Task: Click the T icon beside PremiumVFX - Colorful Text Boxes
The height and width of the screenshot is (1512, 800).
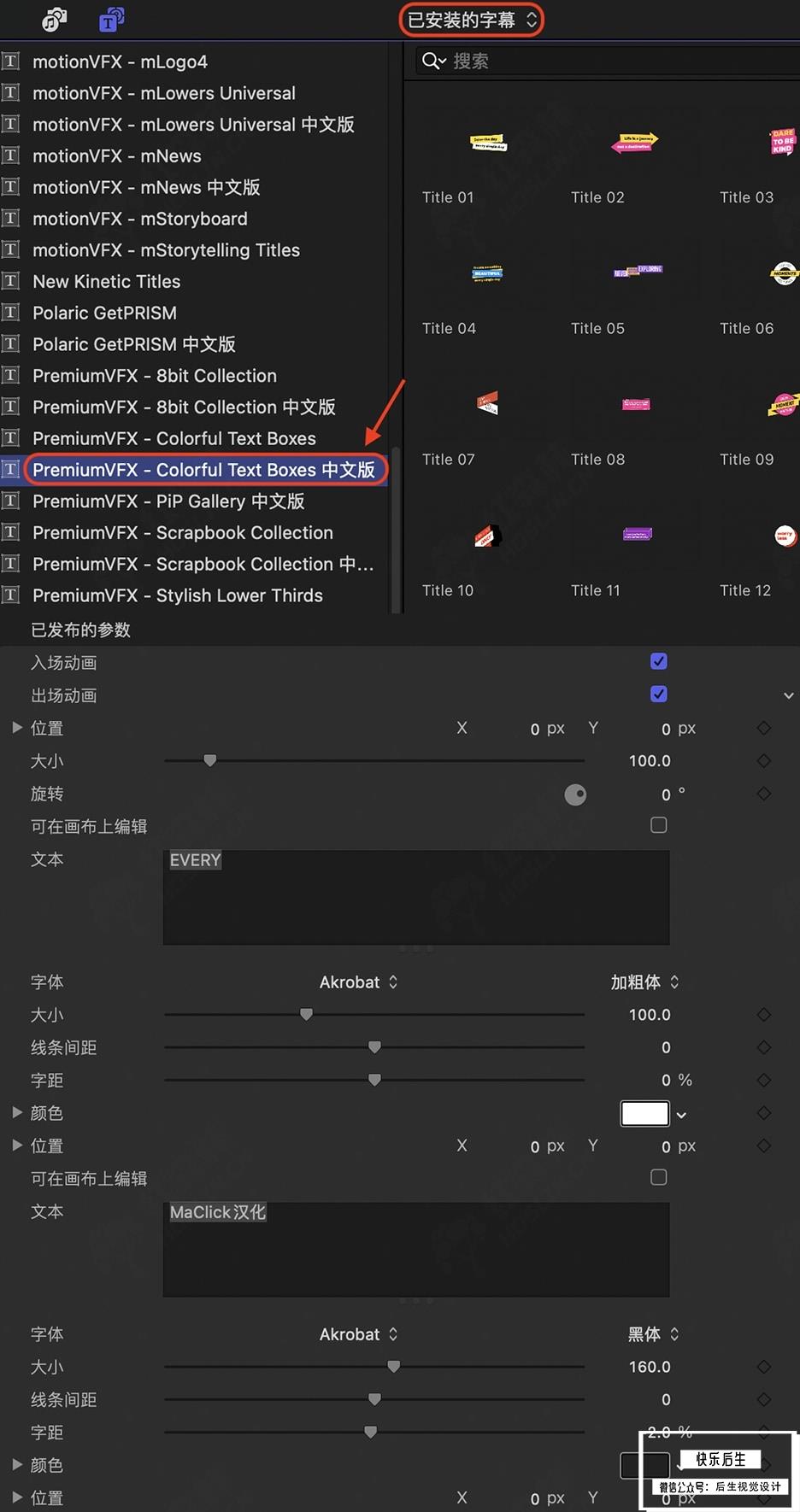Action: tap(10, 438)
